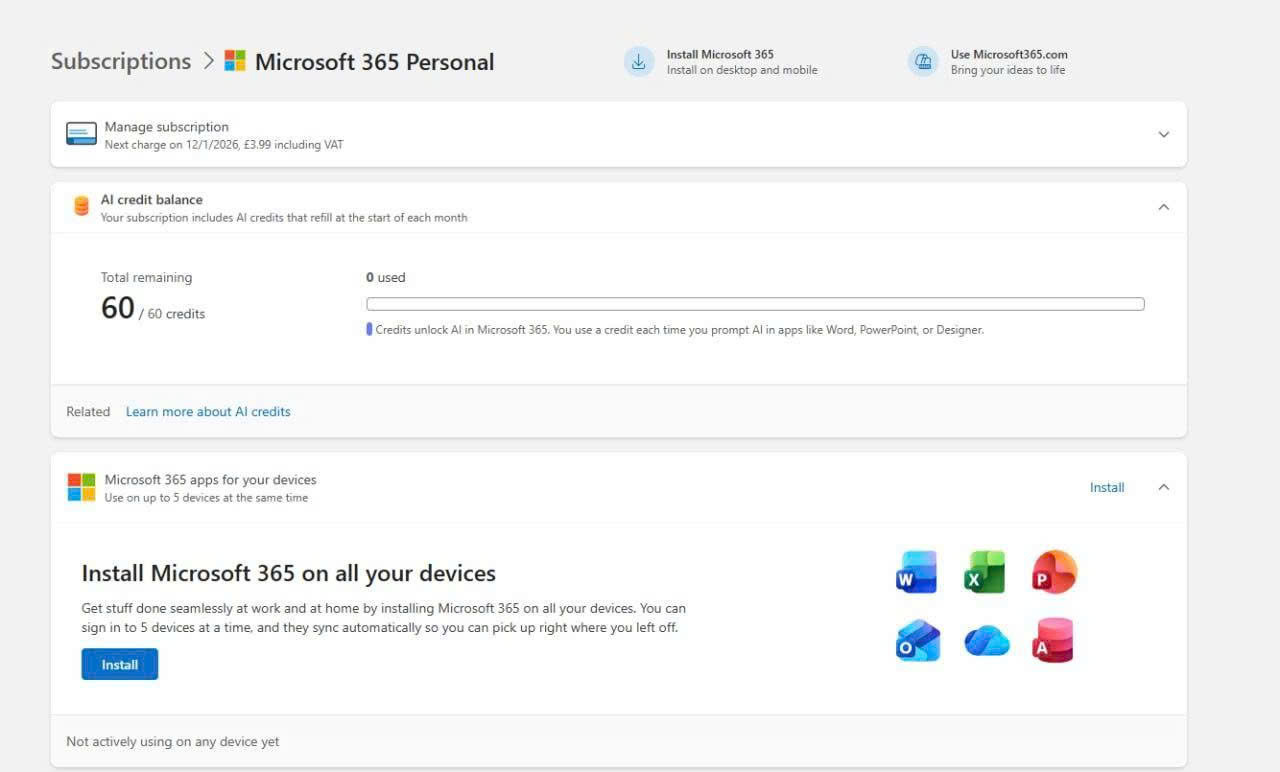
Task: Click the AI credits usage progress bar
Action: coord(755,304)
